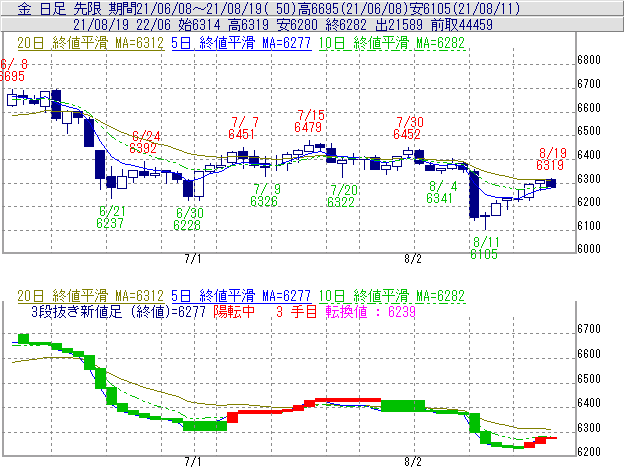The height and width of the screenshot is (475, 624).
Task: Click the 始6314 value in second header row
Action: coord(199,25)
